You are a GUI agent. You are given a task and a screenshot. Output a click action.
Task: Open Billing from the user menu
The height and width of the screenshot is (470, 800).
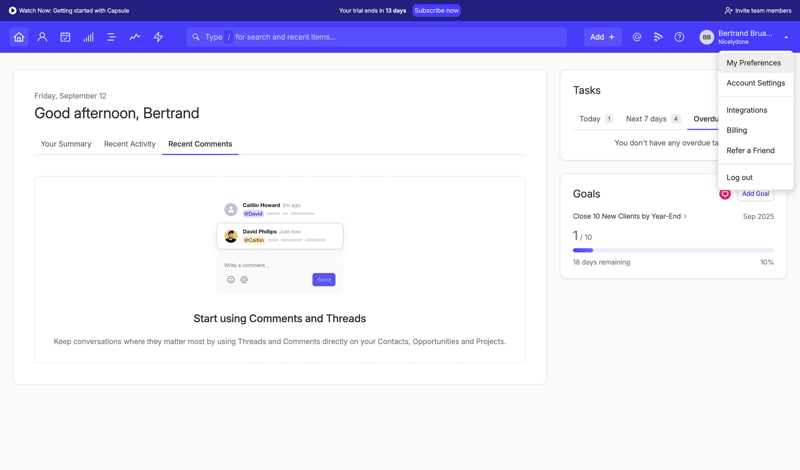click(756, 130)
